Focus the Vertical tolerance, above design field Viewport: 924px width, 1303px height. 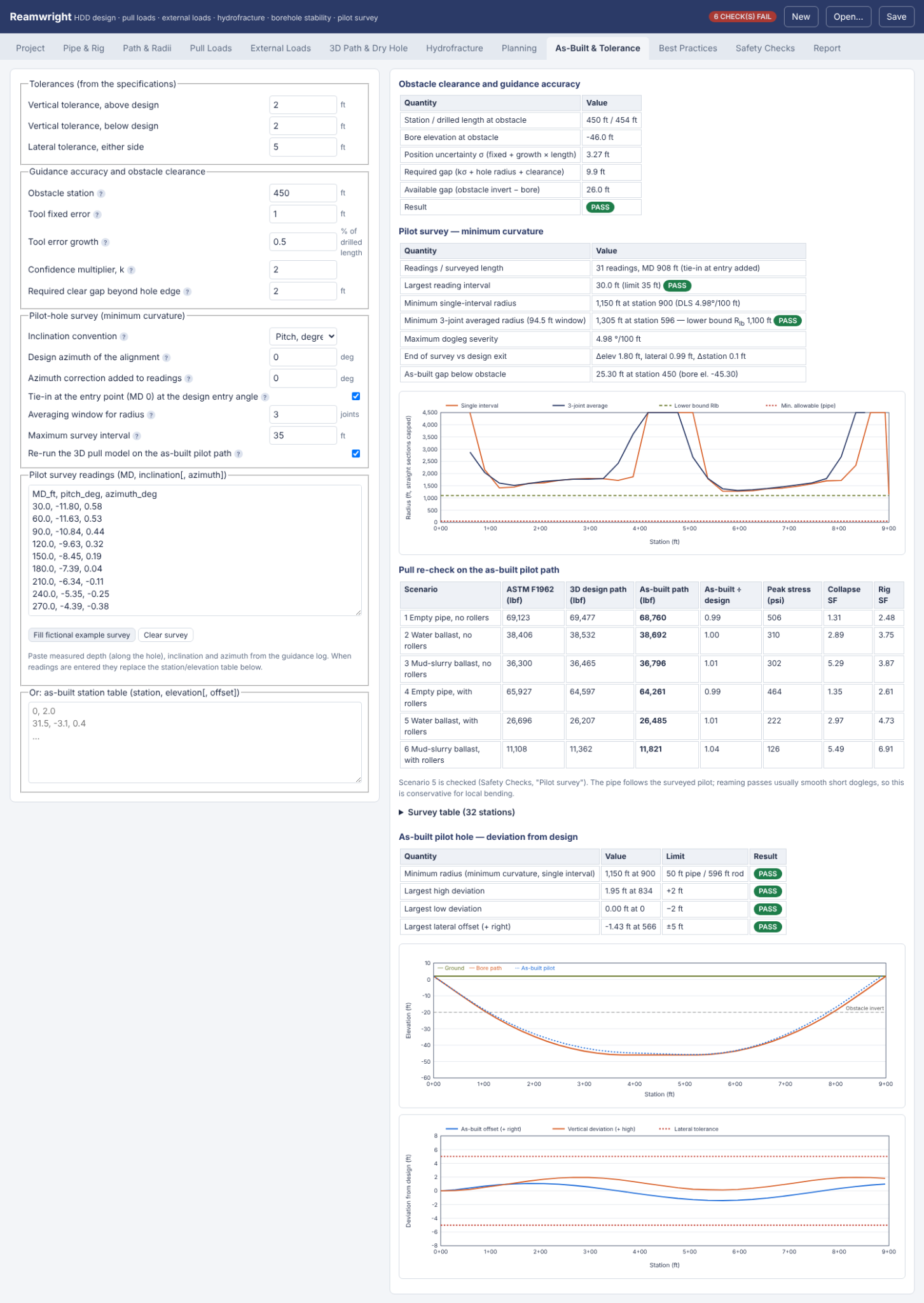coord(303,105)
